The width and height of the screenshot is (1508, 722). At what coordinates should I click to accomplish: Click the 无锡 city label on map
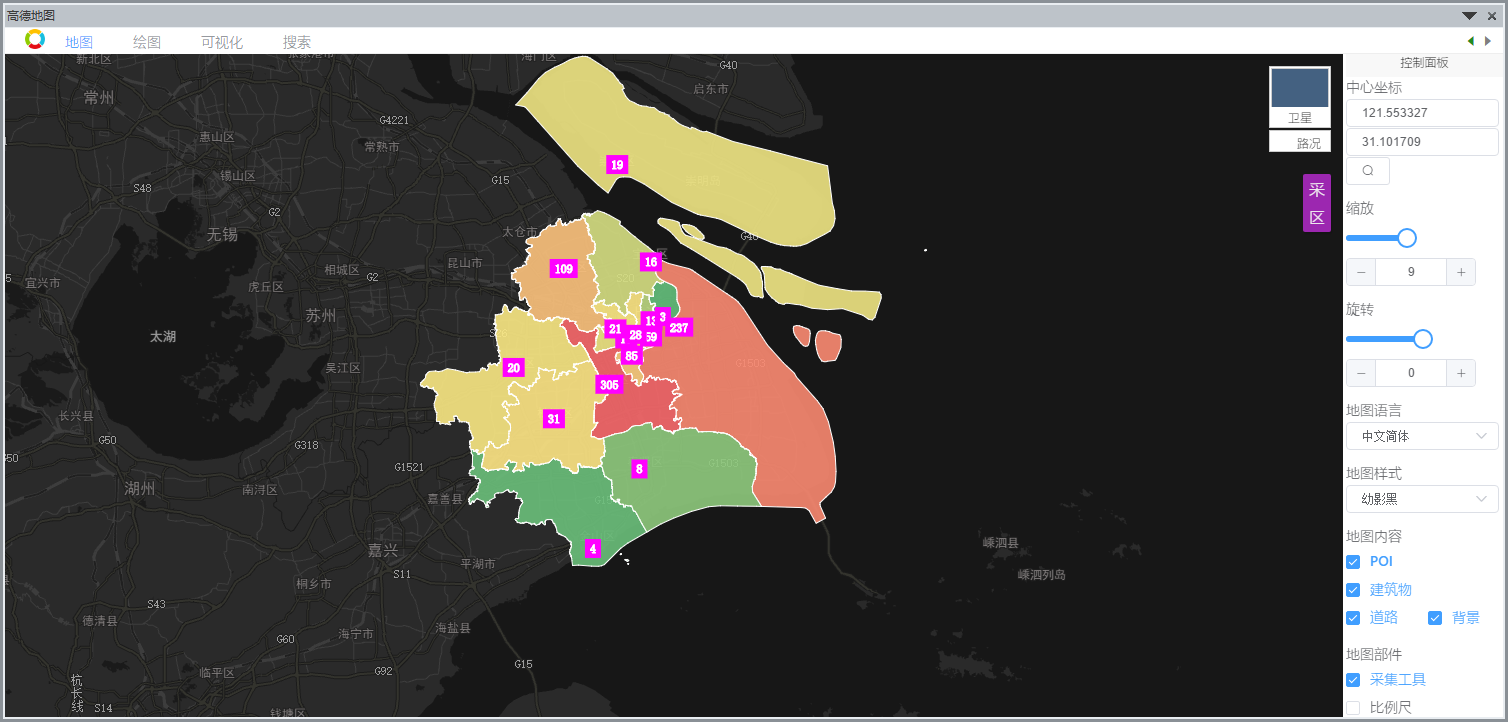coord(222,235)
